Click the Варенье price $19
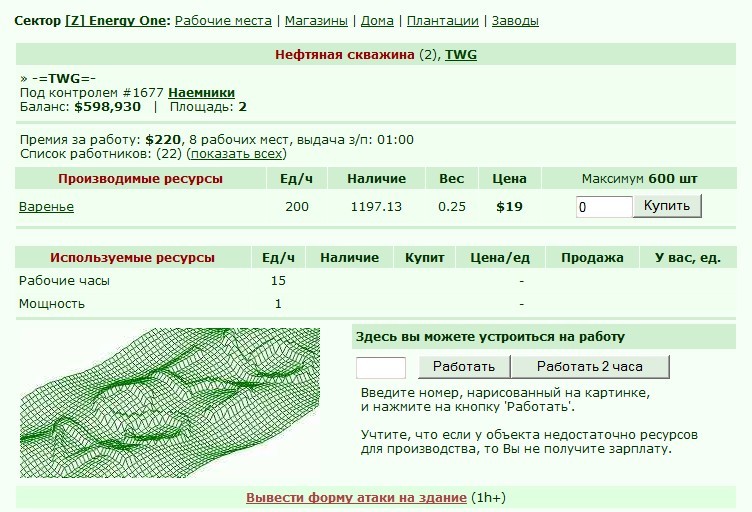The height and width of the screenshot is (512, 752). [509, 207]
